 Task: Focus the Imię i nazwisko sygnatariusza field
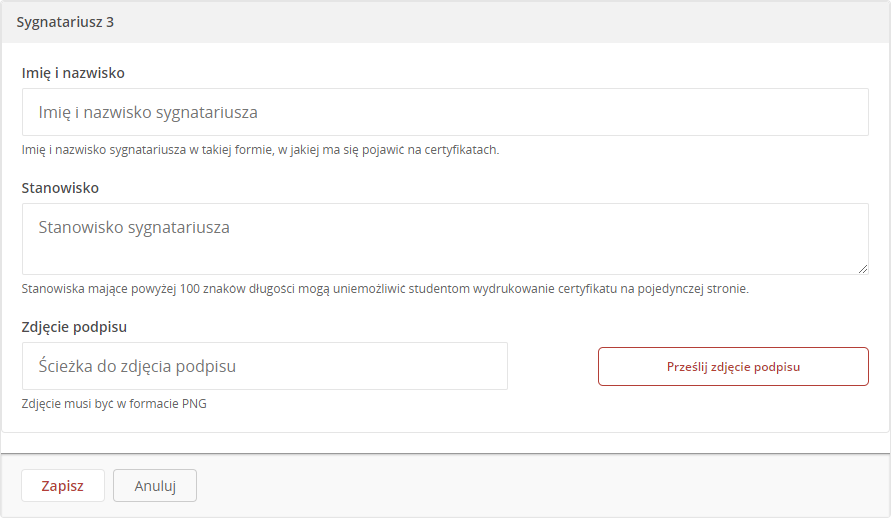pyautogui.click(x=445, y=112)
